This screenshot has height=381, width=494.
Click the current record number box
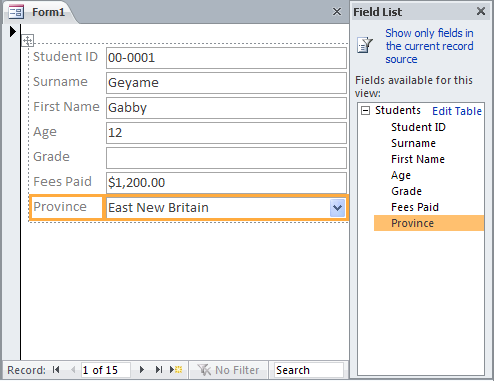tap(106, 370)
